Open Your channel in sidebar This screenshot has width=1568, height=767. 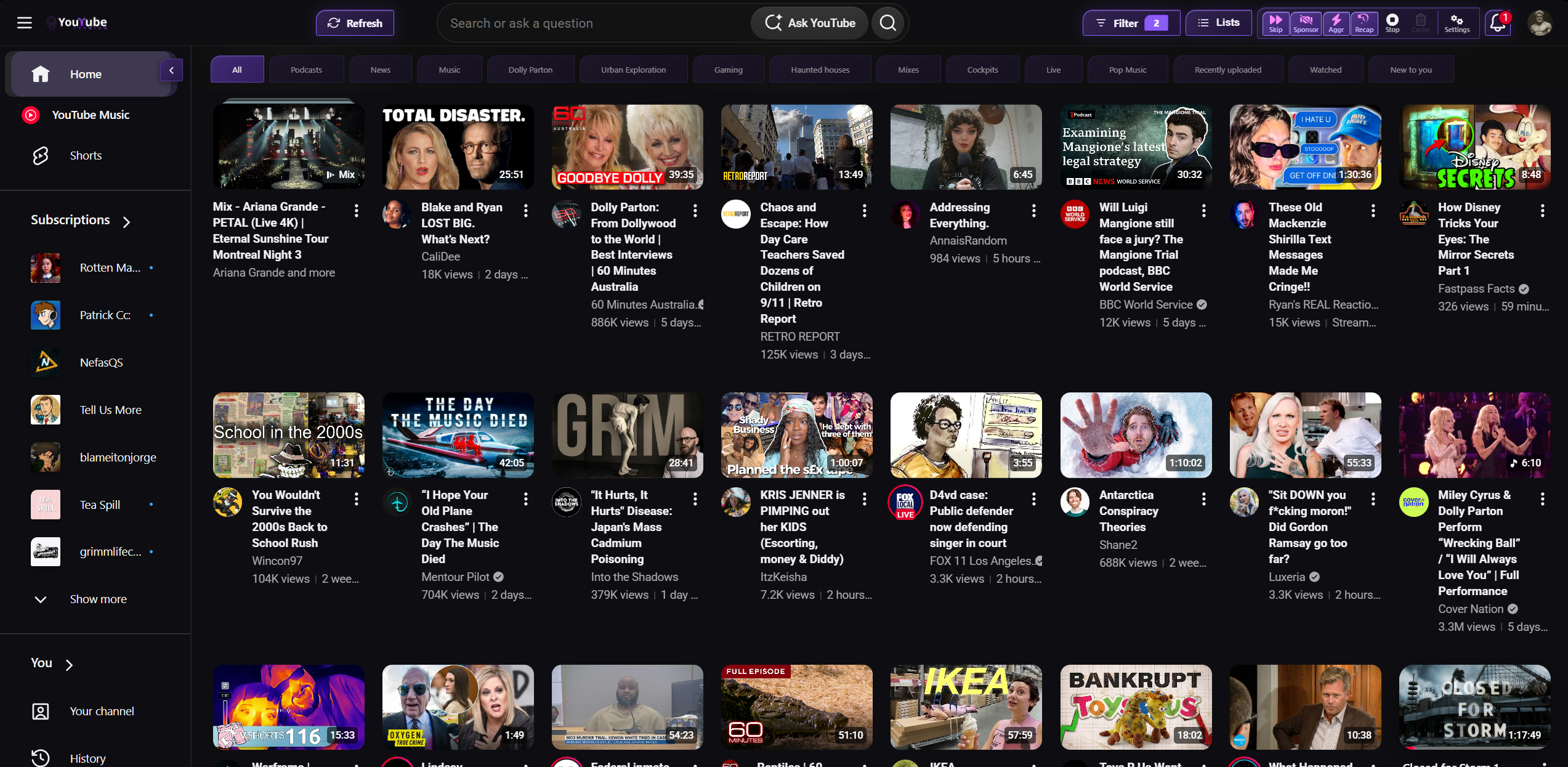pyautogui.click(x=91, y=712)
